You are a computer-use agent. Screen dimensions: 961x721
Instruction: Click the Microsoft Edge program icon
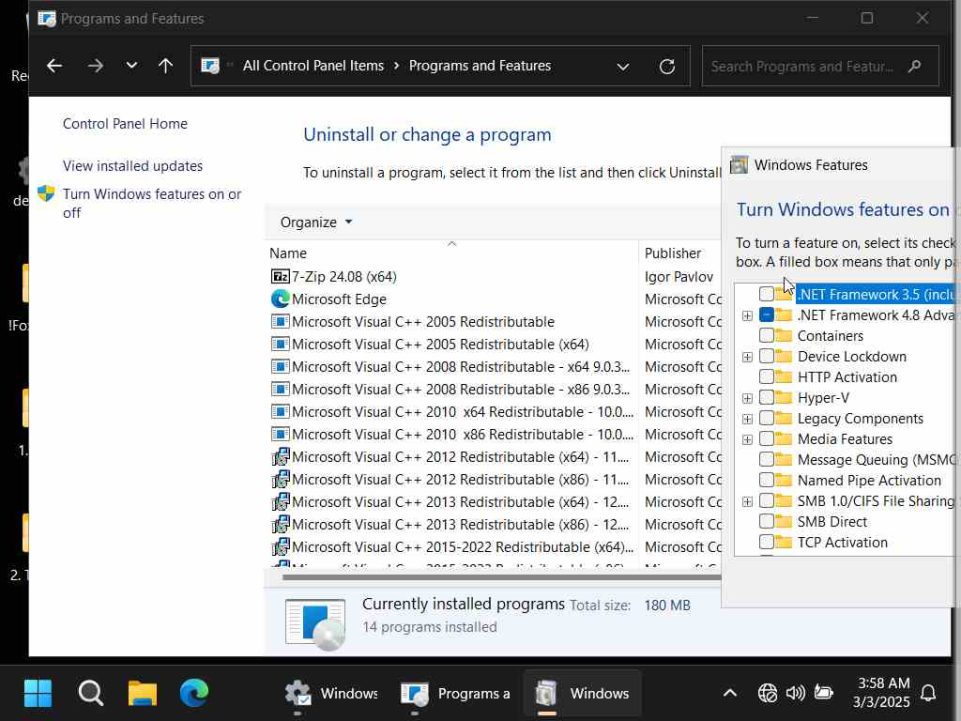(x=279, y=299)
